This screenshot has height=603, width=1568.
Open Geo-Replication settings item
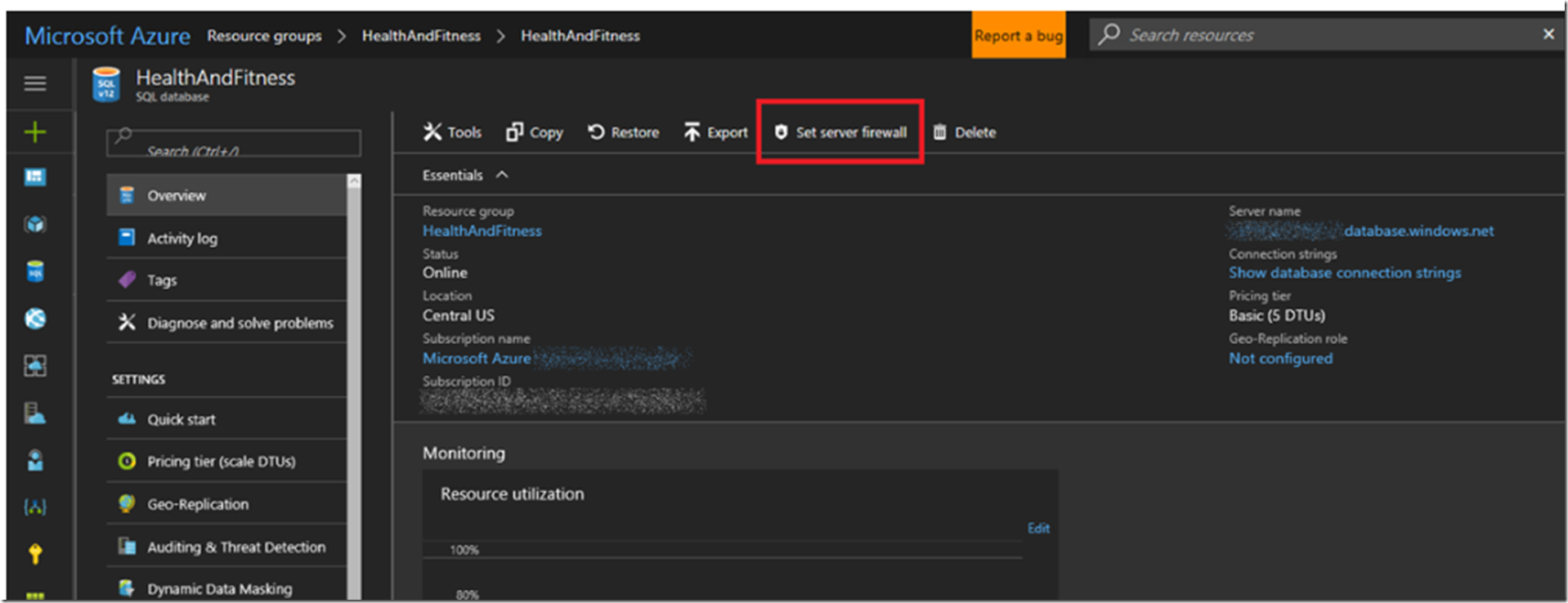(226, 504)
